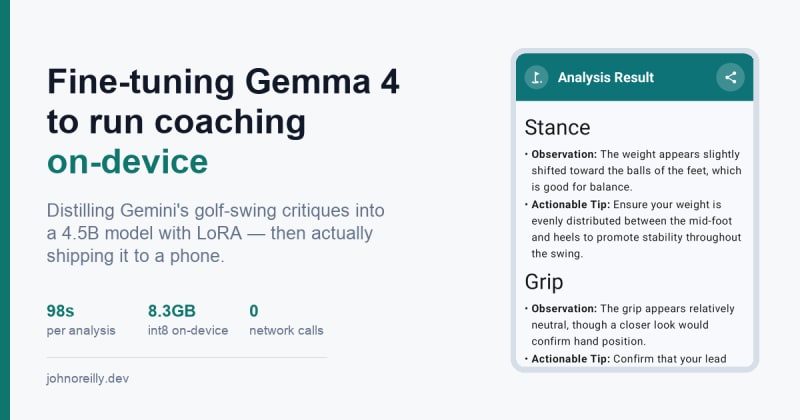Click the Grip section heading
800x420 pixels.
point(544,282)
